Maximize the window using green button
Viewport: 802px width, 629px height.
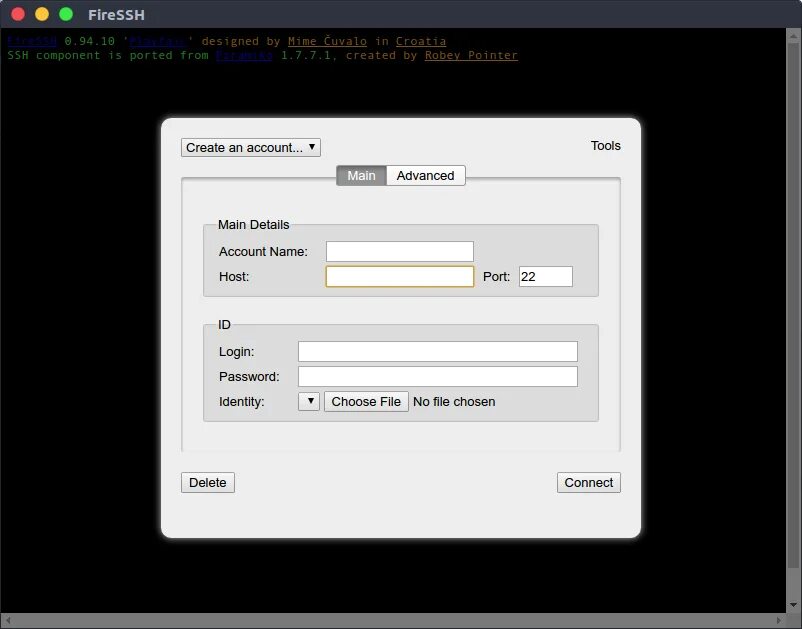(x=66, y=14)
